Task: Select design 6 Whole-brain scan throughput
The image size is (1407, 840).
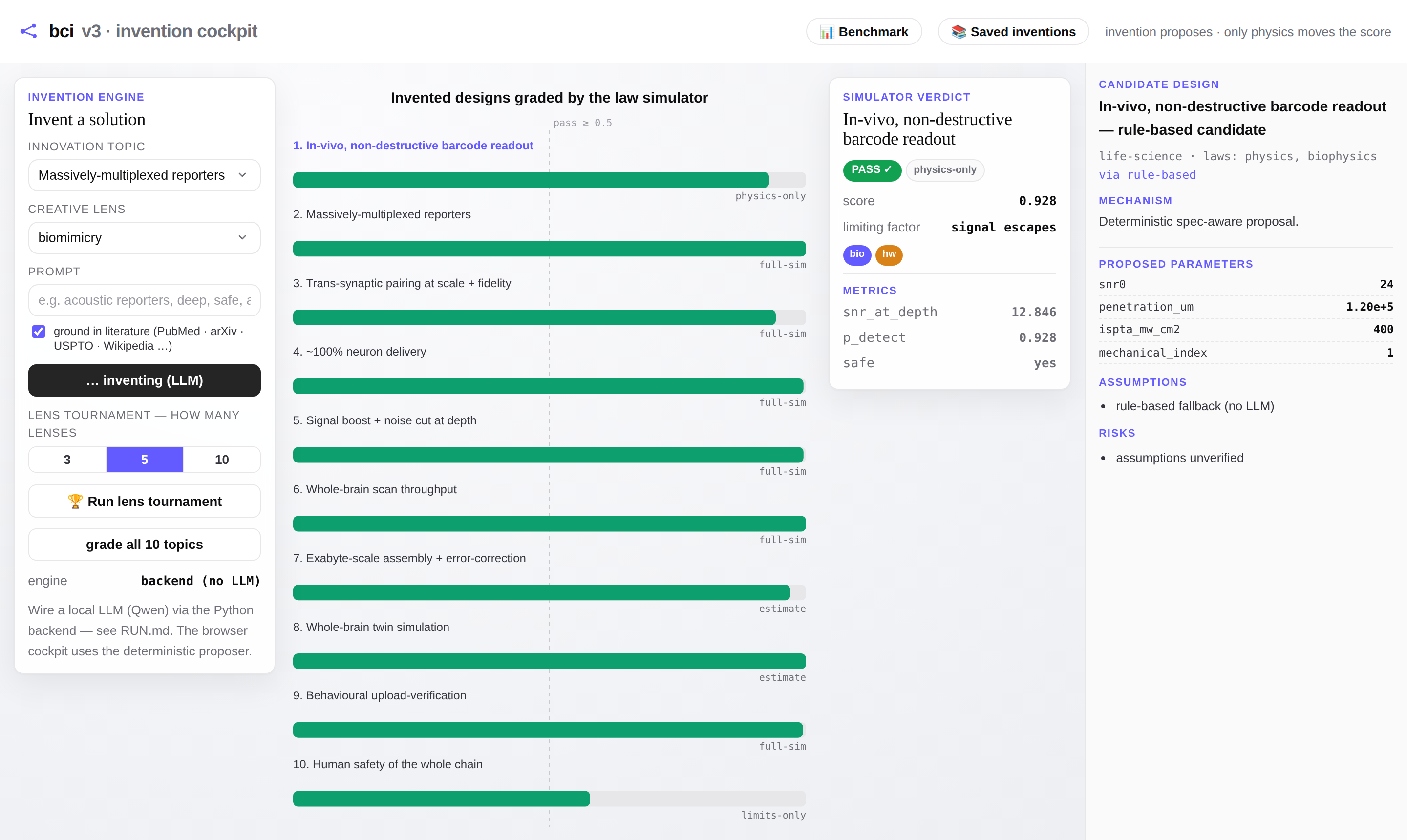Action: tap(374, 489)
